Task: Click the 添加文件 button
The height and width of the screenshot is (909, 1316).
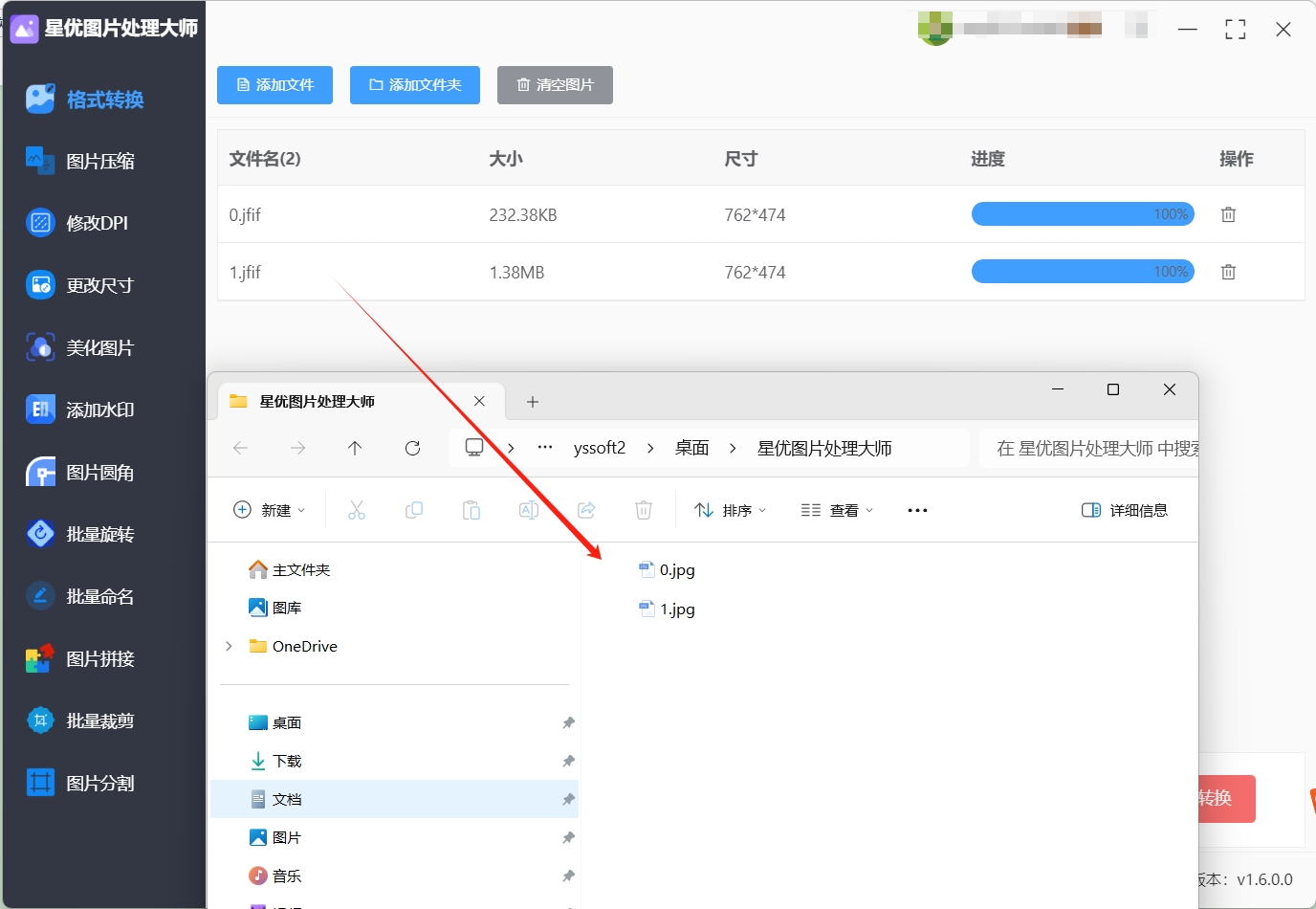Action: pyautogui.click(x=274, y=85)
